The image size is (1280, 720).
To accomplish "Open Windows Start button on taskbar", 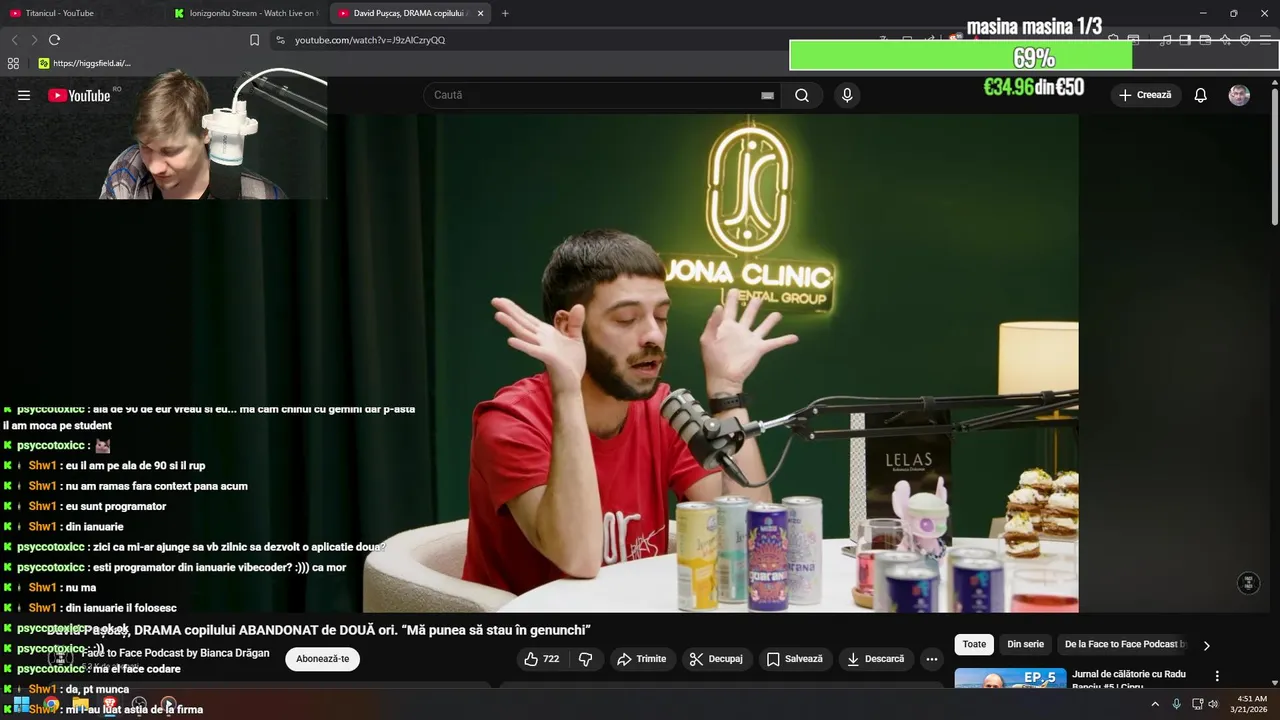I will point(21,703).
